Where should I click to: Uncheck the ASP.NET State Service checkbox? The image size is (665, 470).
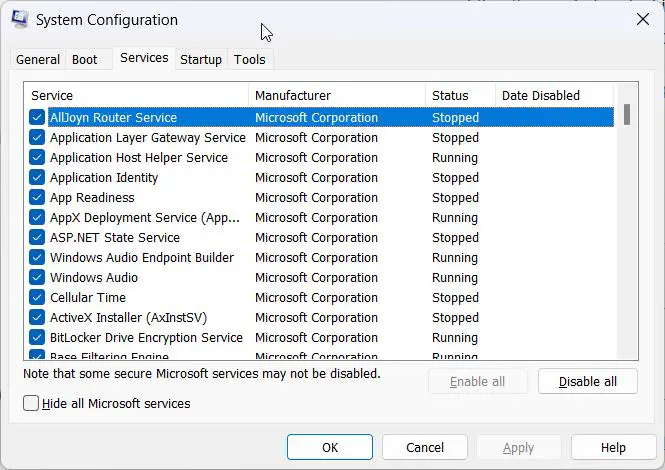37,237
